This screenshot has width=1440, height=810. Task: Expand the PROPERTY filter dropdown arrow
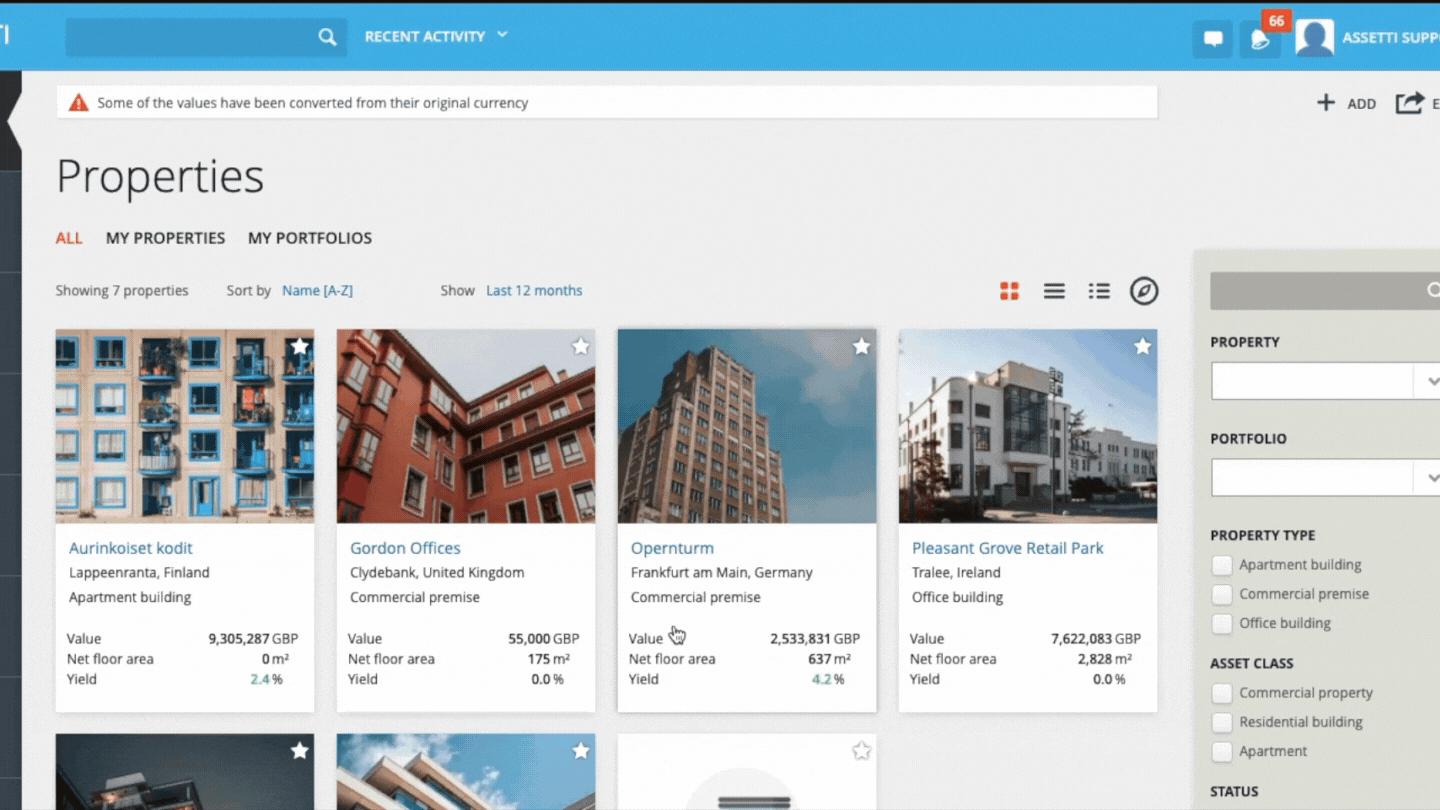(x=1431, y=381)
